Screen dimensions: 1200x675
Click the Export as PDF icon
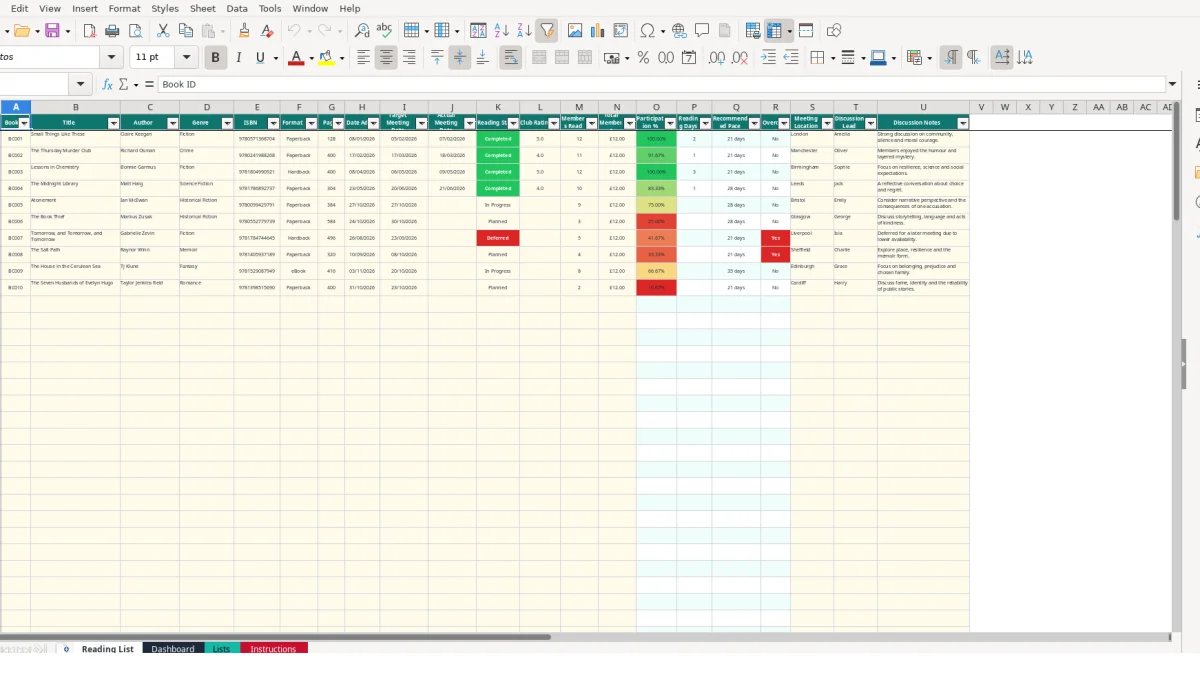coord(89,31)
